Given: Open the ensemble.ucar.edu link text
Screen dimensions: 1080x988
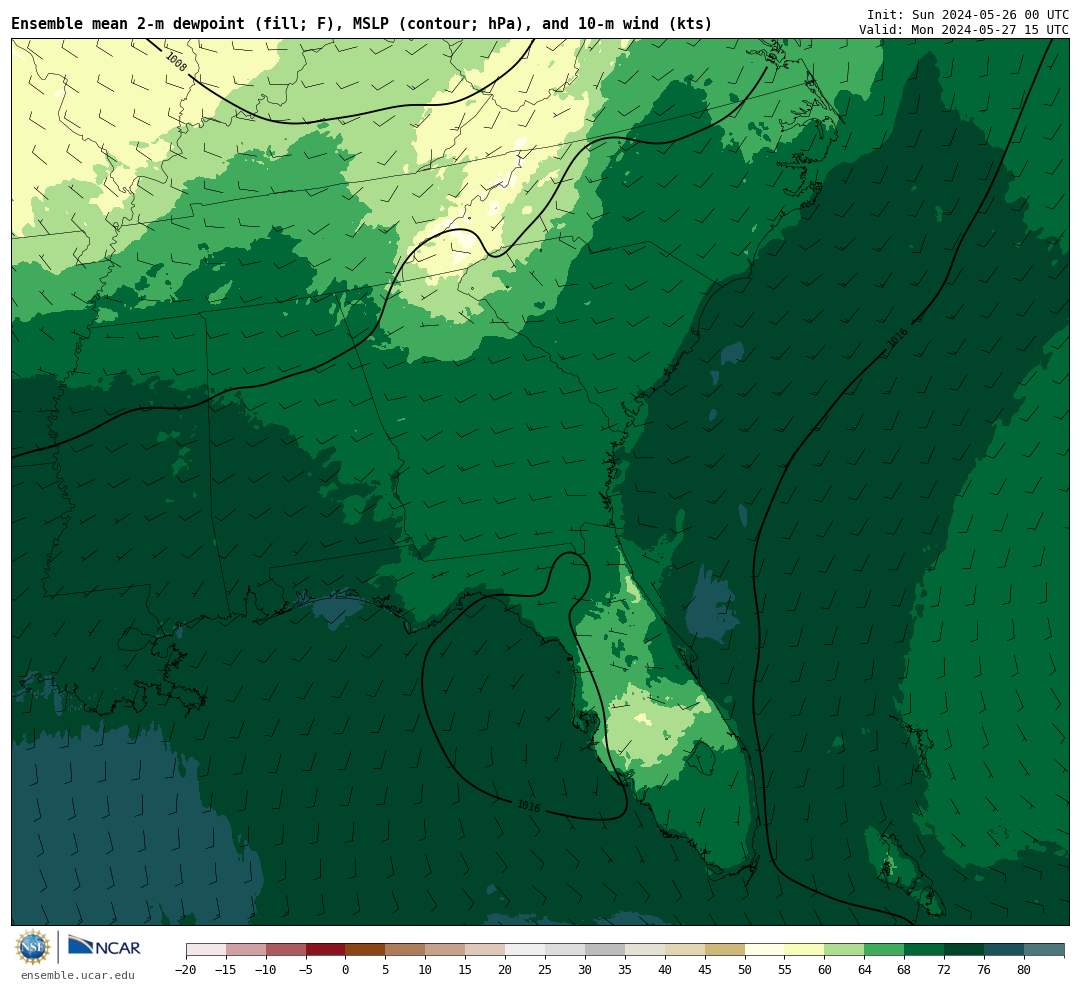Looking at the screenshot, I should coord(78,975).
